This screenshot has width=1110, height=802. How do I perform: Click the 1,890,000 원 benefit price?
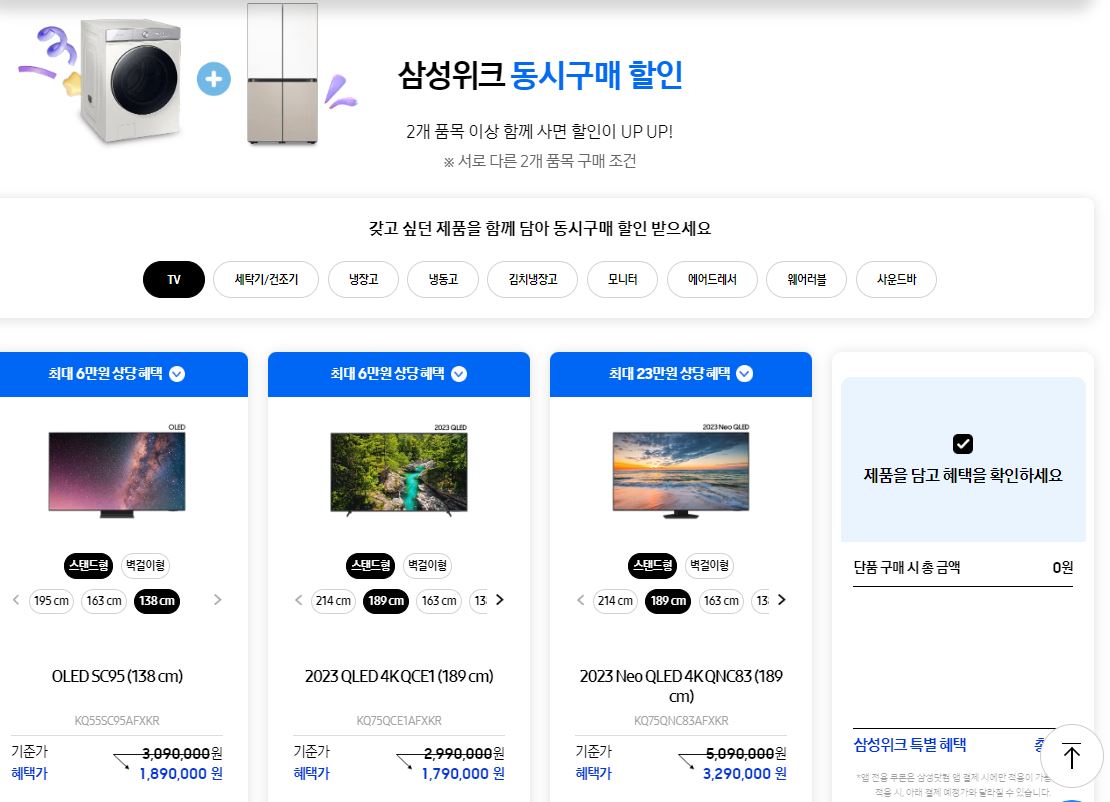tap(181, 774)
